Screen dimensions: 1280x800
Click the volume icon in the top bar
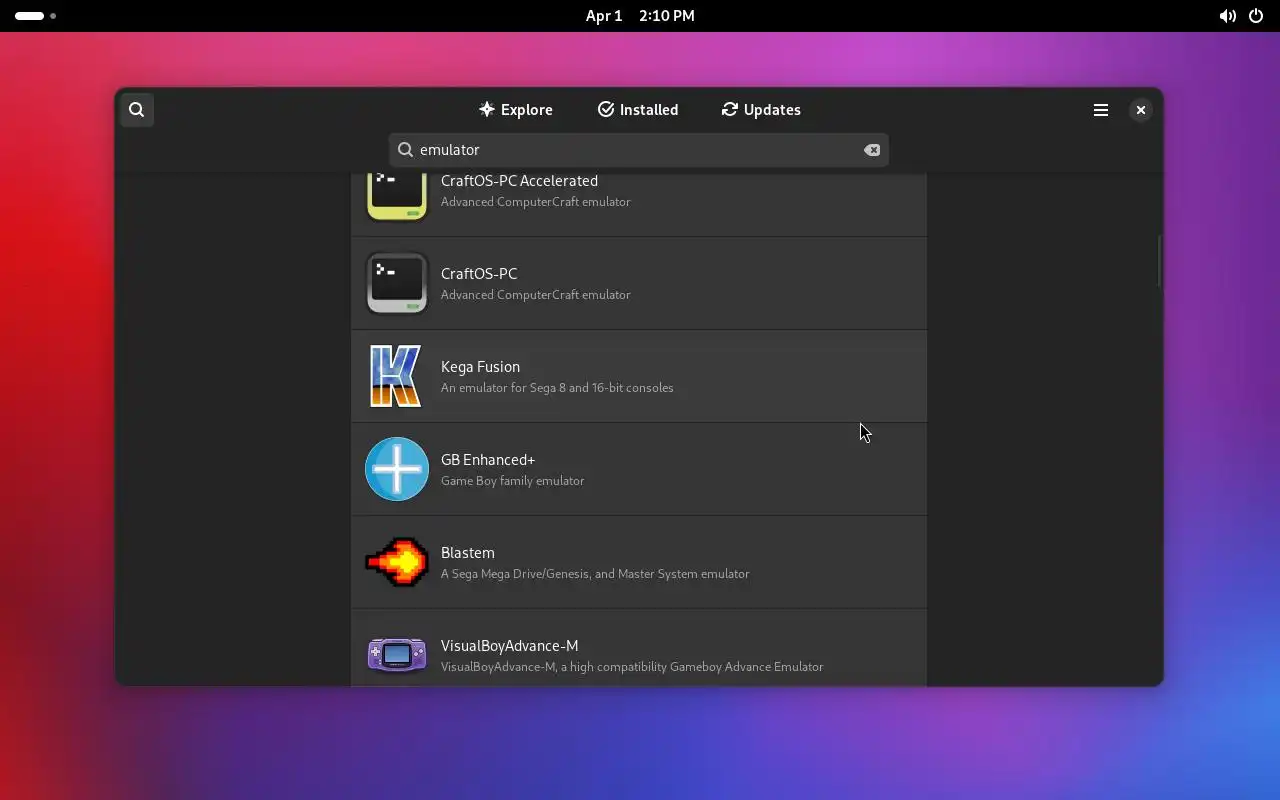(x=1227, y=16)
